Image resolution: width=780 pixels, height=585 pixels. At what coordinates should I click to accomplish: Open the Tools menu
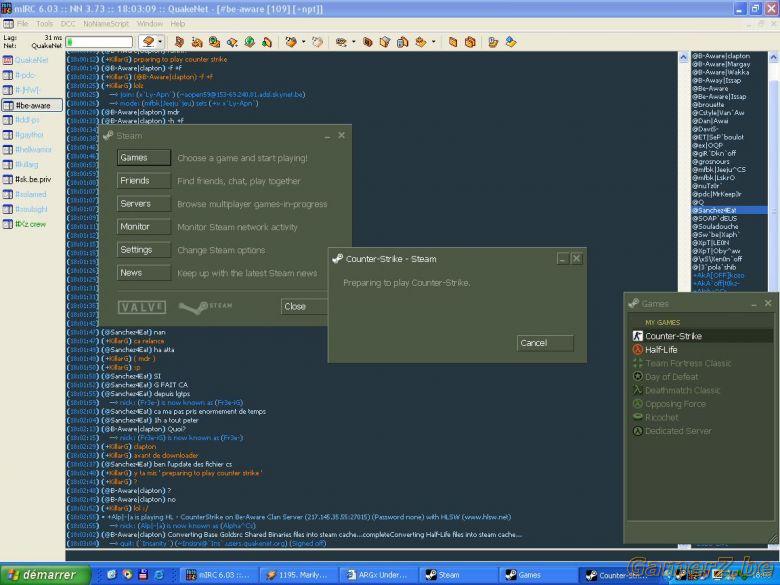pyautogui.click(x=44, y=23)
